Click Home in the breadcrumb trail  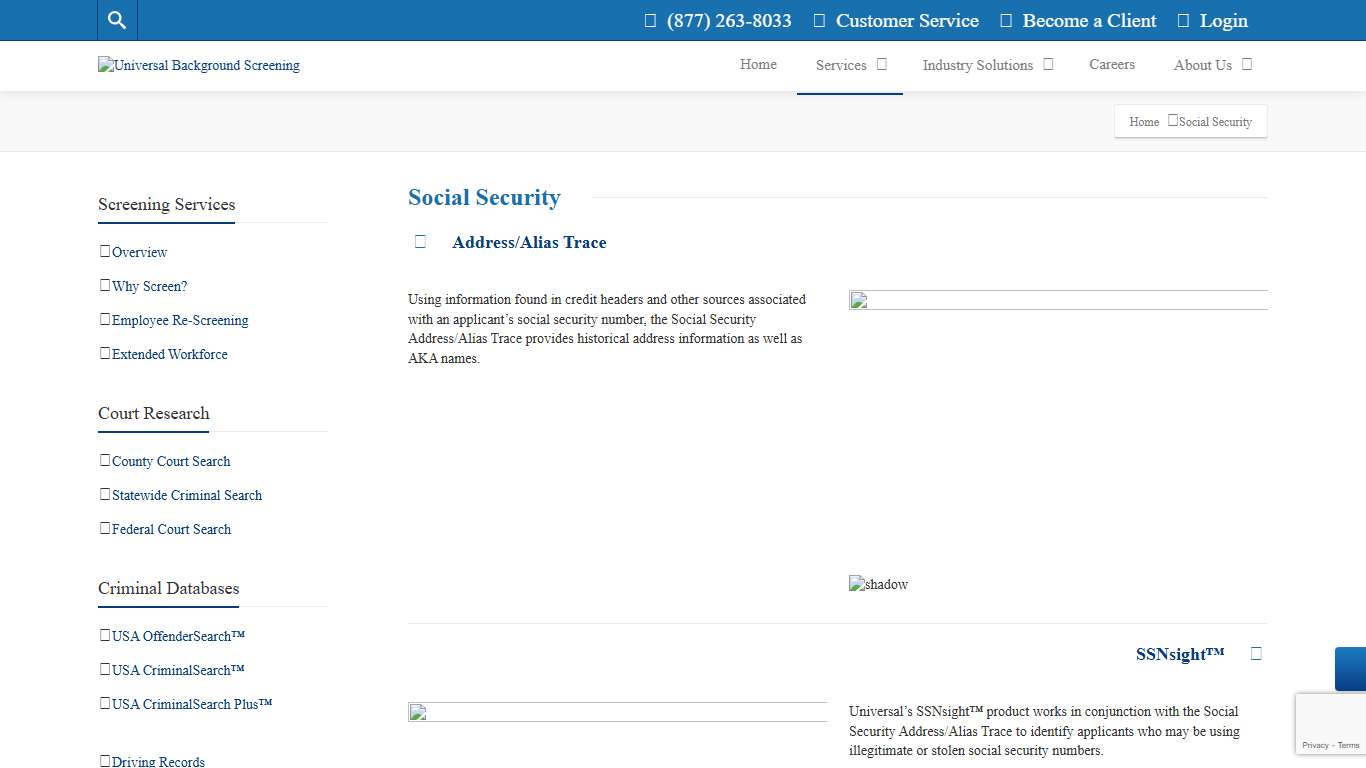coord(1143,121)
